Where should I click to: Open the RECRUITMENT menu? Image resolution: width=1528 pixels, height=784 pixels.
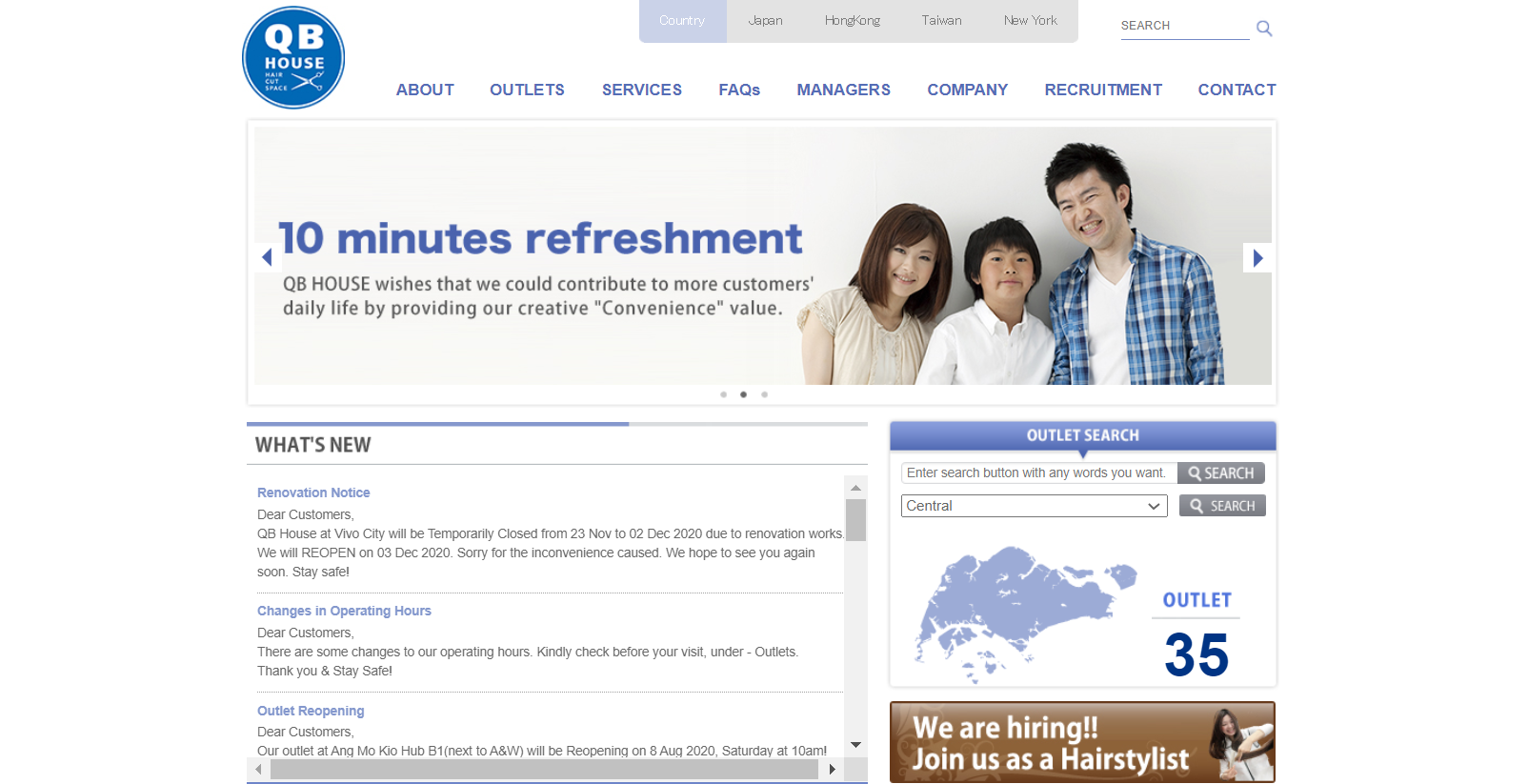tap(1103, 90)
